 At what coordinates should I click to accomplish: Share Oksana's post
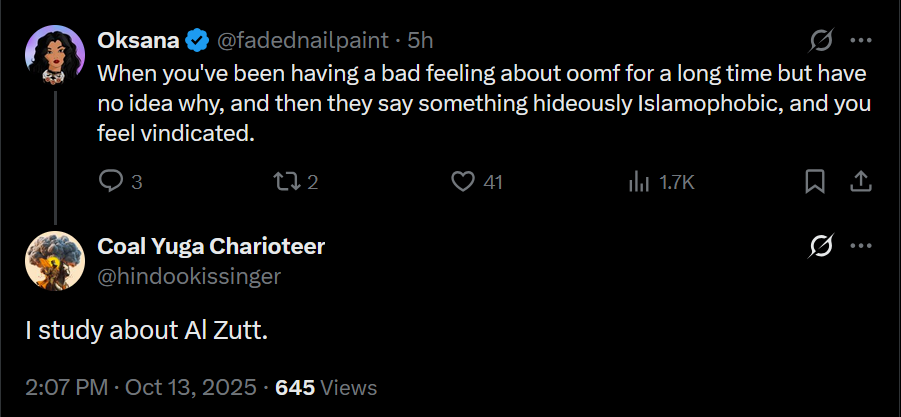coord(859,182)
